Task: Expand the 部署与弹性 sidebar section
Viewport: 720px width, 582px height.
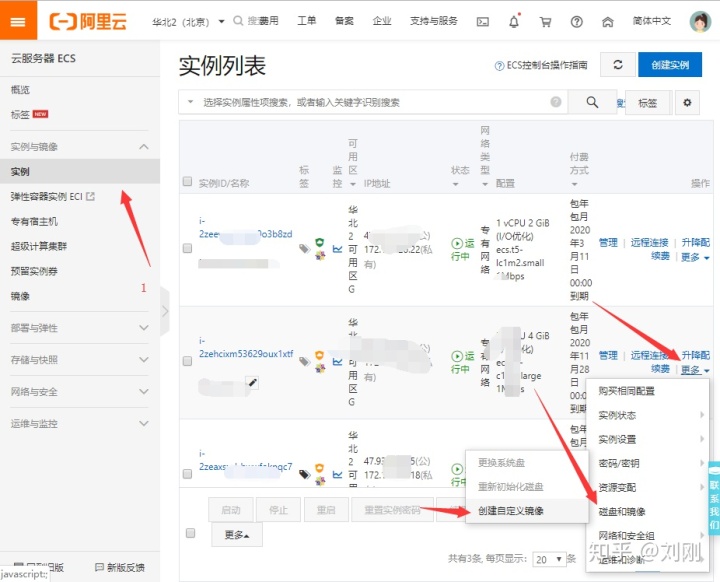Action: pos(80,328)
